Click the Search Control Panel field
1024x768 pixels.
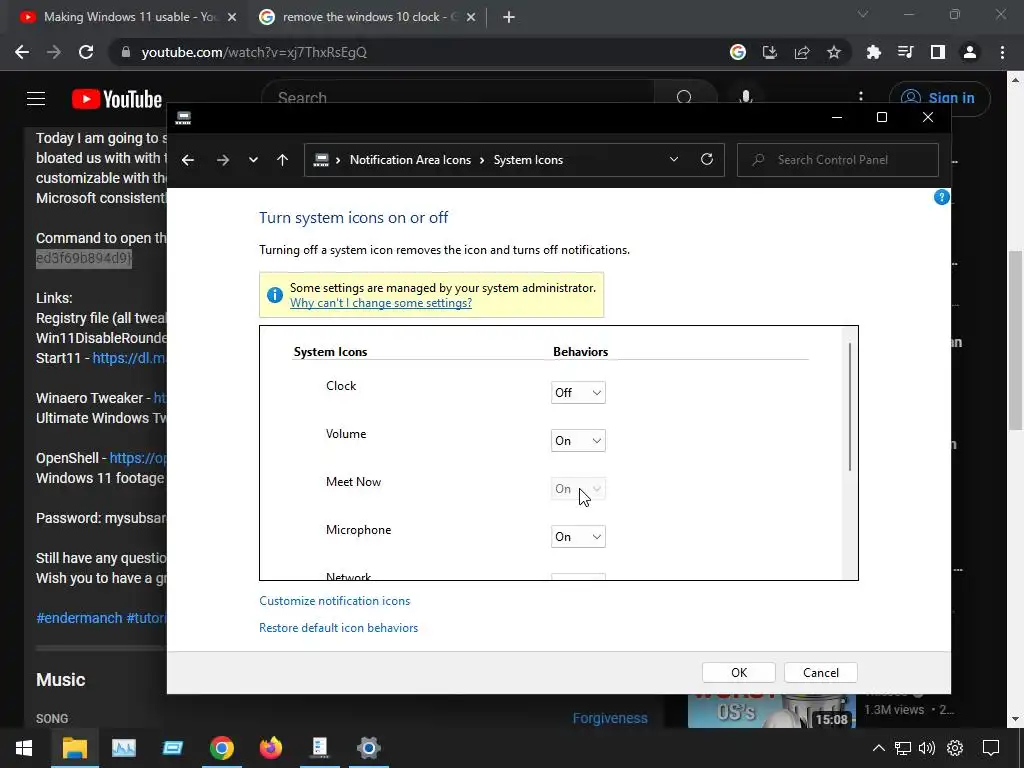[838, 160]
